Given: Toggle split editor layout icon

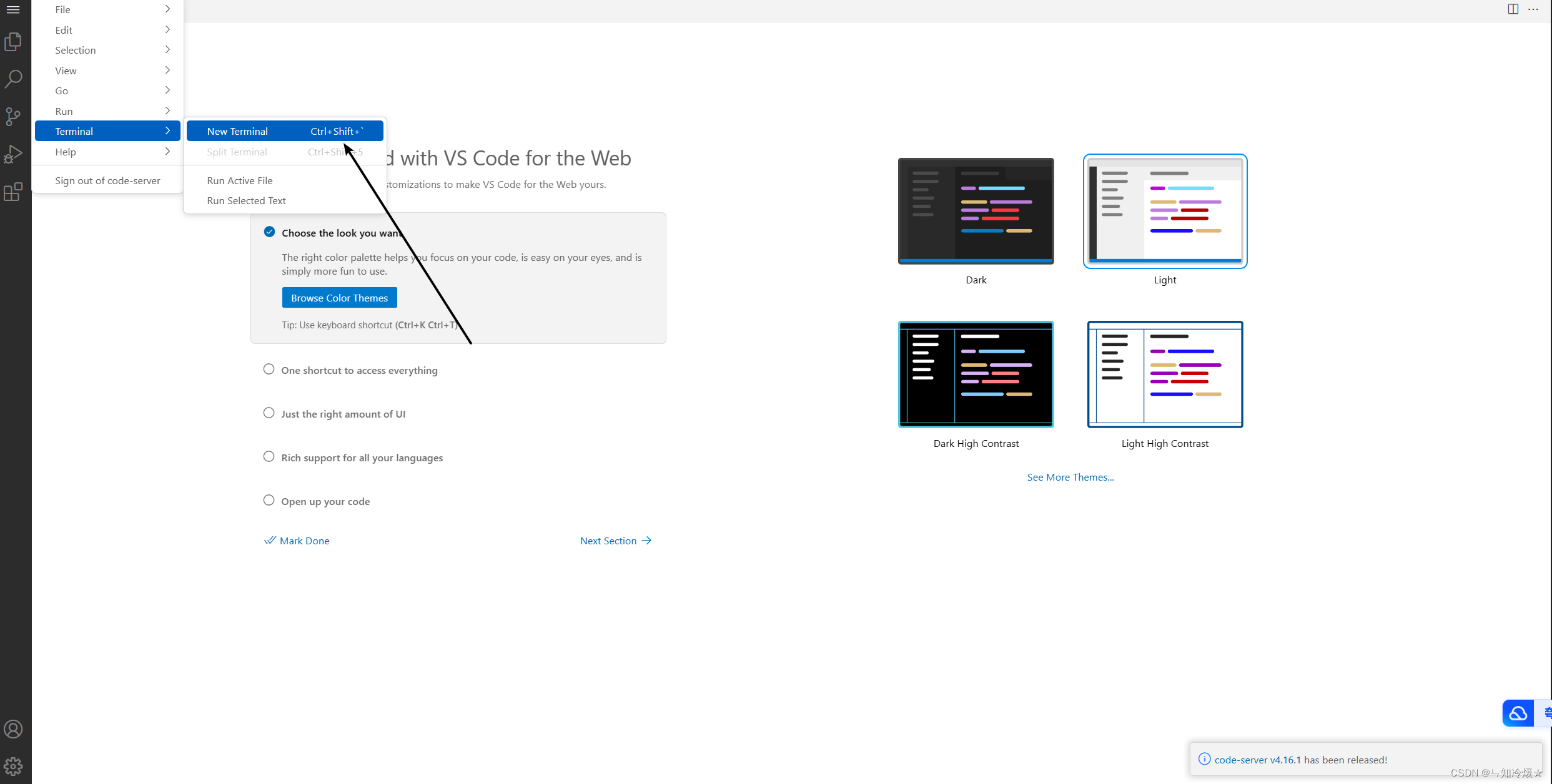Looking at the screenshot, I should (x=1513, y=9).
